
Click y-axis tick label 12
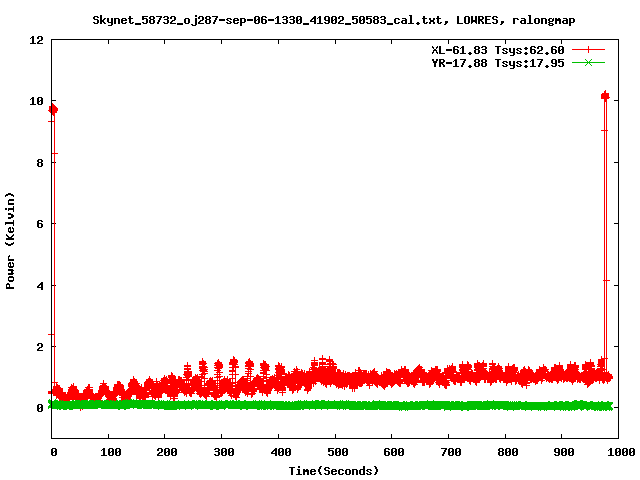click(36, 40)
